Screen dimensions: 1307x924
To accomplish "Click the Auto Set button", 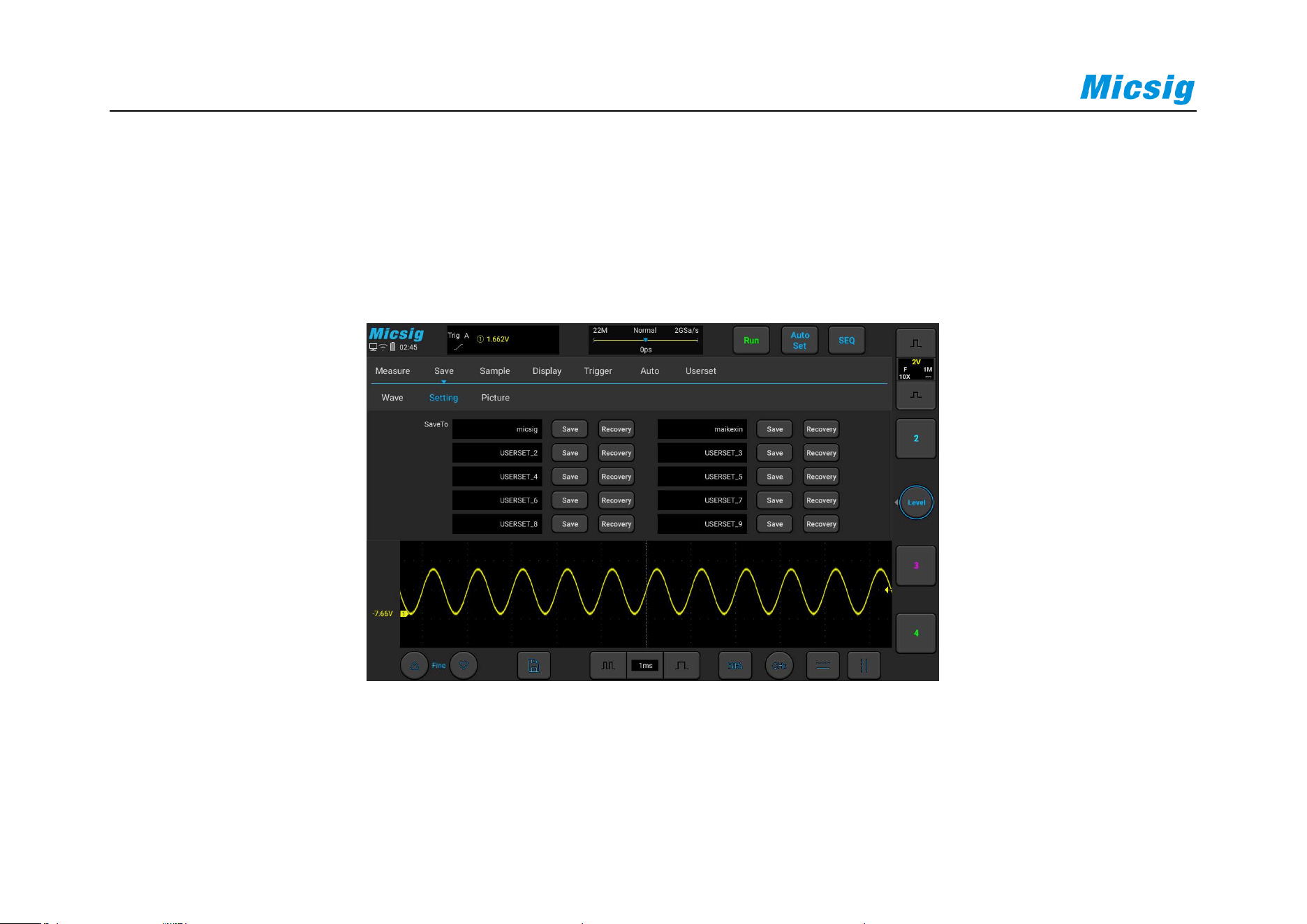I will click(x=799, y=341).
